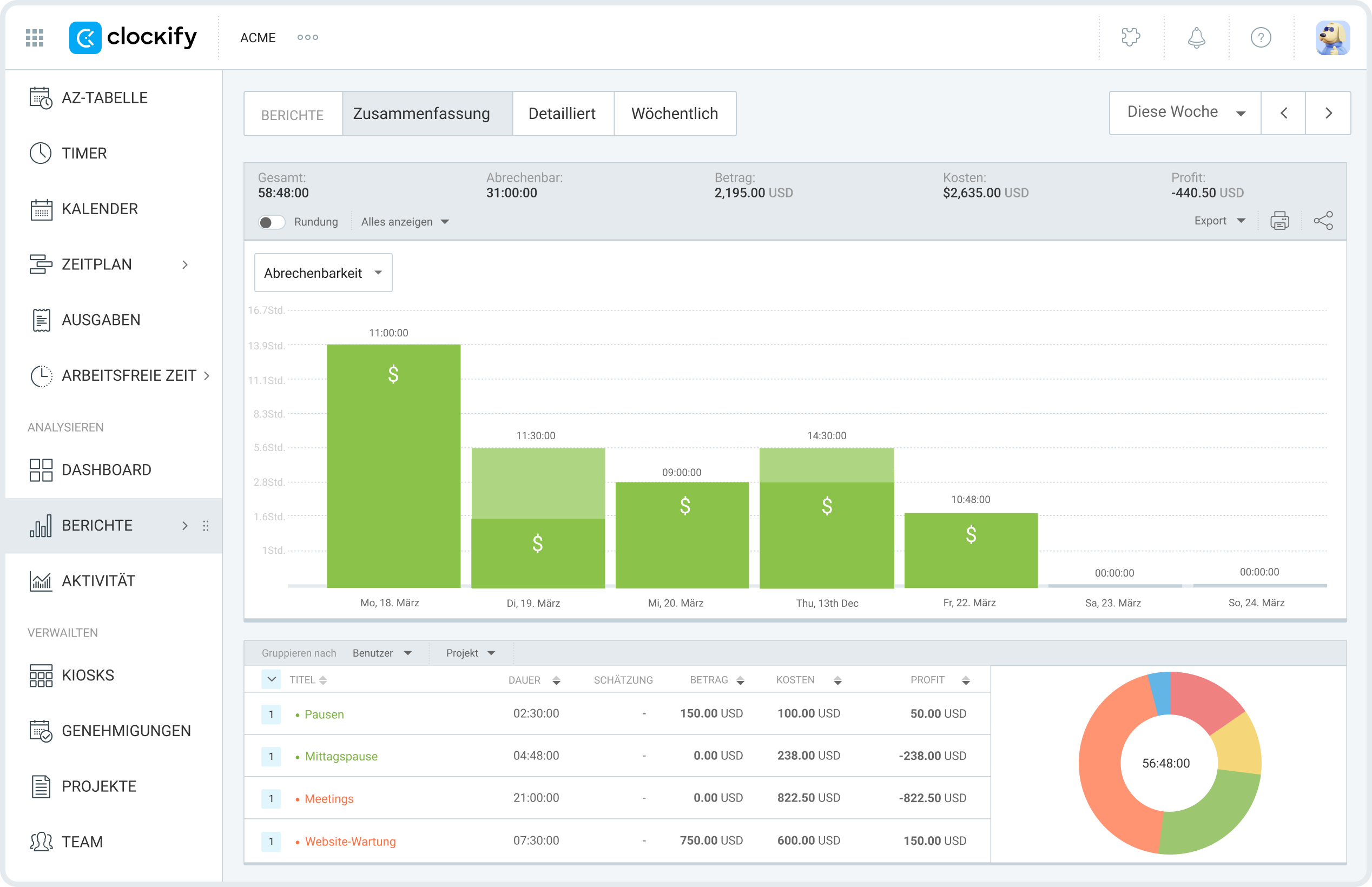Open the Website-Wartung project link
This screenshot has height=887, width=1372.
[350, 842]
